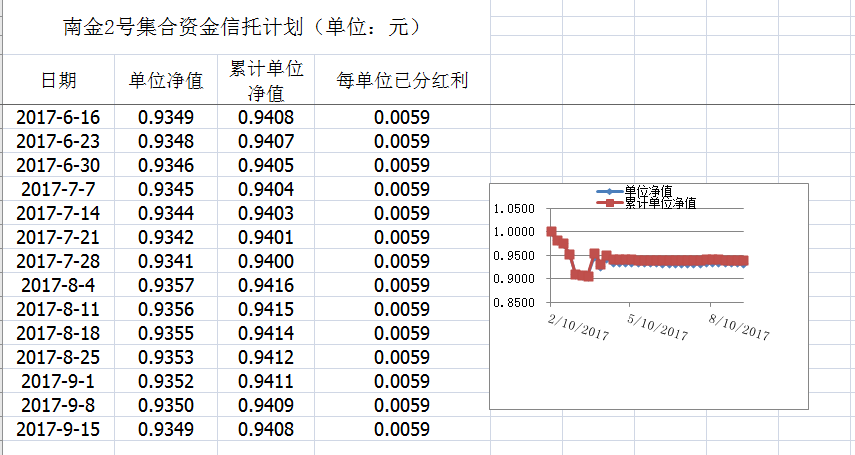The width and height of the screenshot is (855, 455).
Task: Select the 单位净值 header cell in table
Action: point(166,80)
